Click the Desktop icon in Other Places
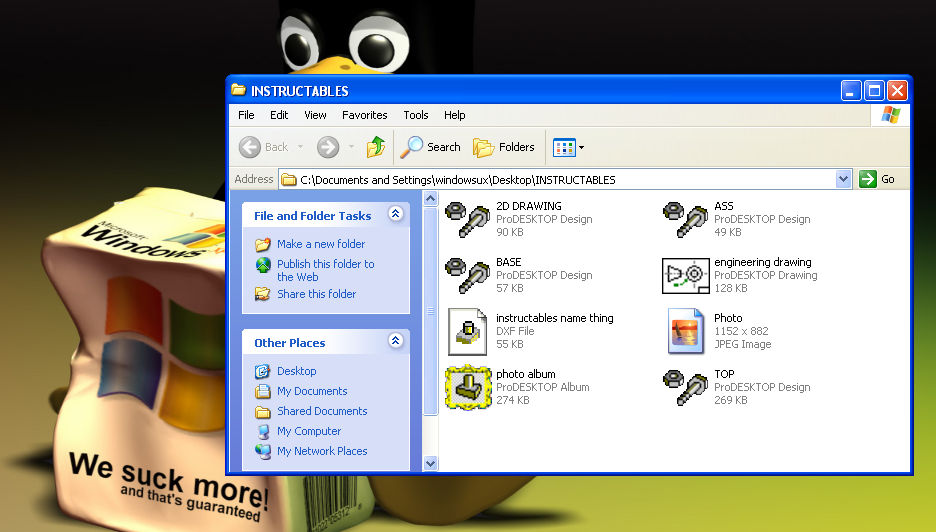Viewport: 936px width, 532px height. 263,371
